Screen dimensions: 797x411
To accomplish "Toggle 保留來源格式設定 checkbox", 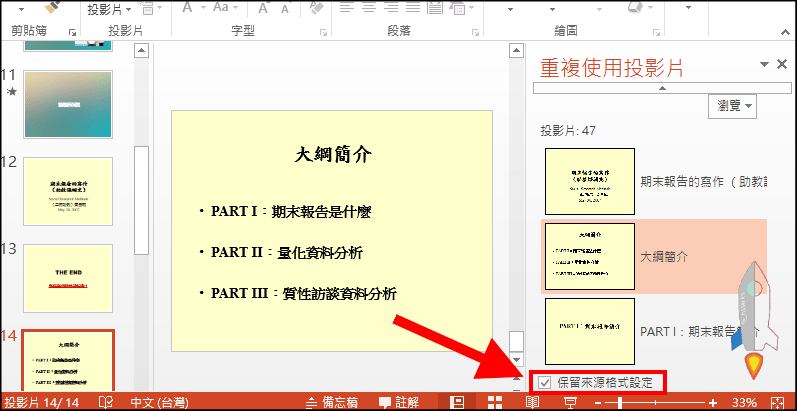I will pos(544,383).
